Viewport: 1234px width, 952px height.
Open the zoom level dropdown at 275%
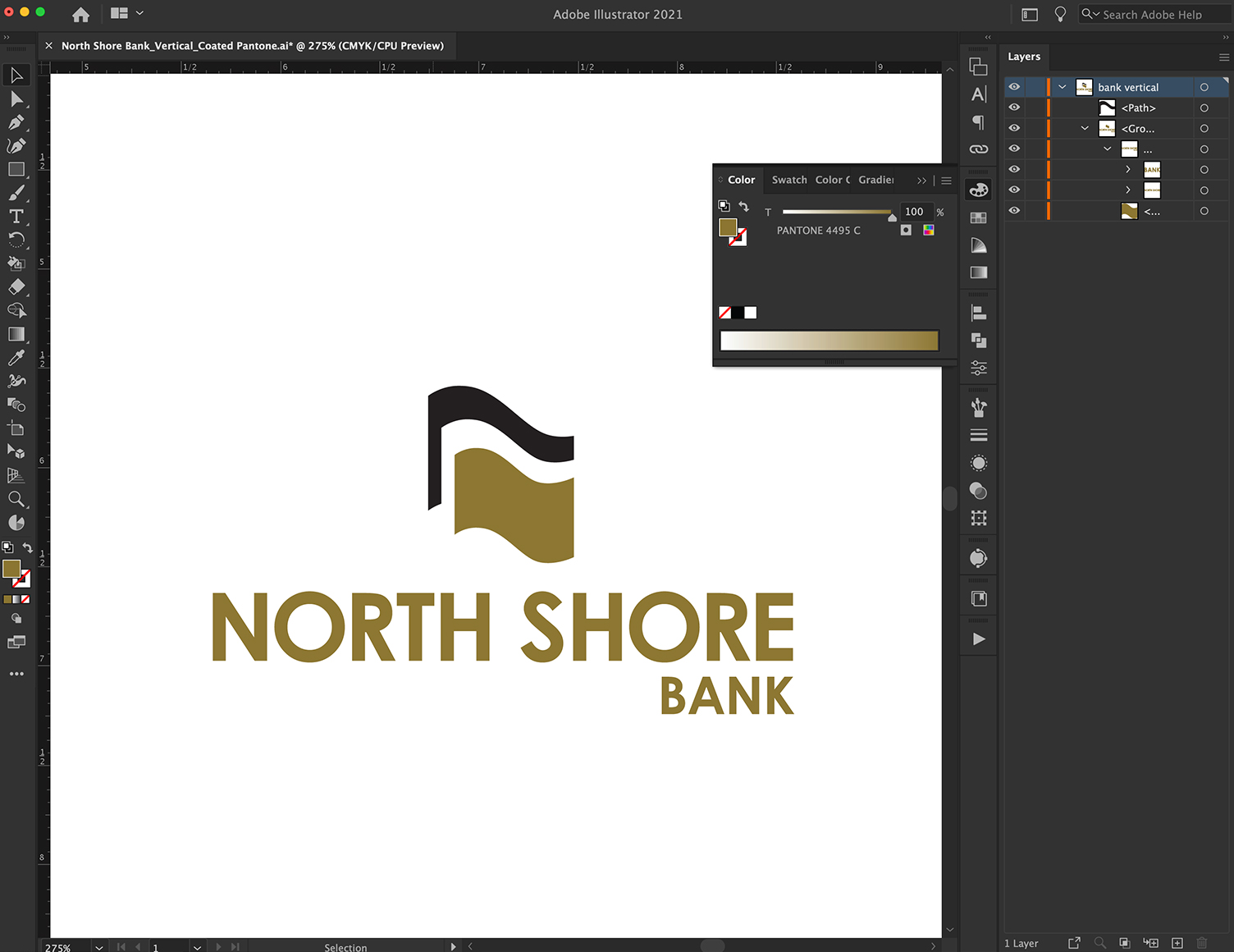pyautogui.click(x=99, y=947)
